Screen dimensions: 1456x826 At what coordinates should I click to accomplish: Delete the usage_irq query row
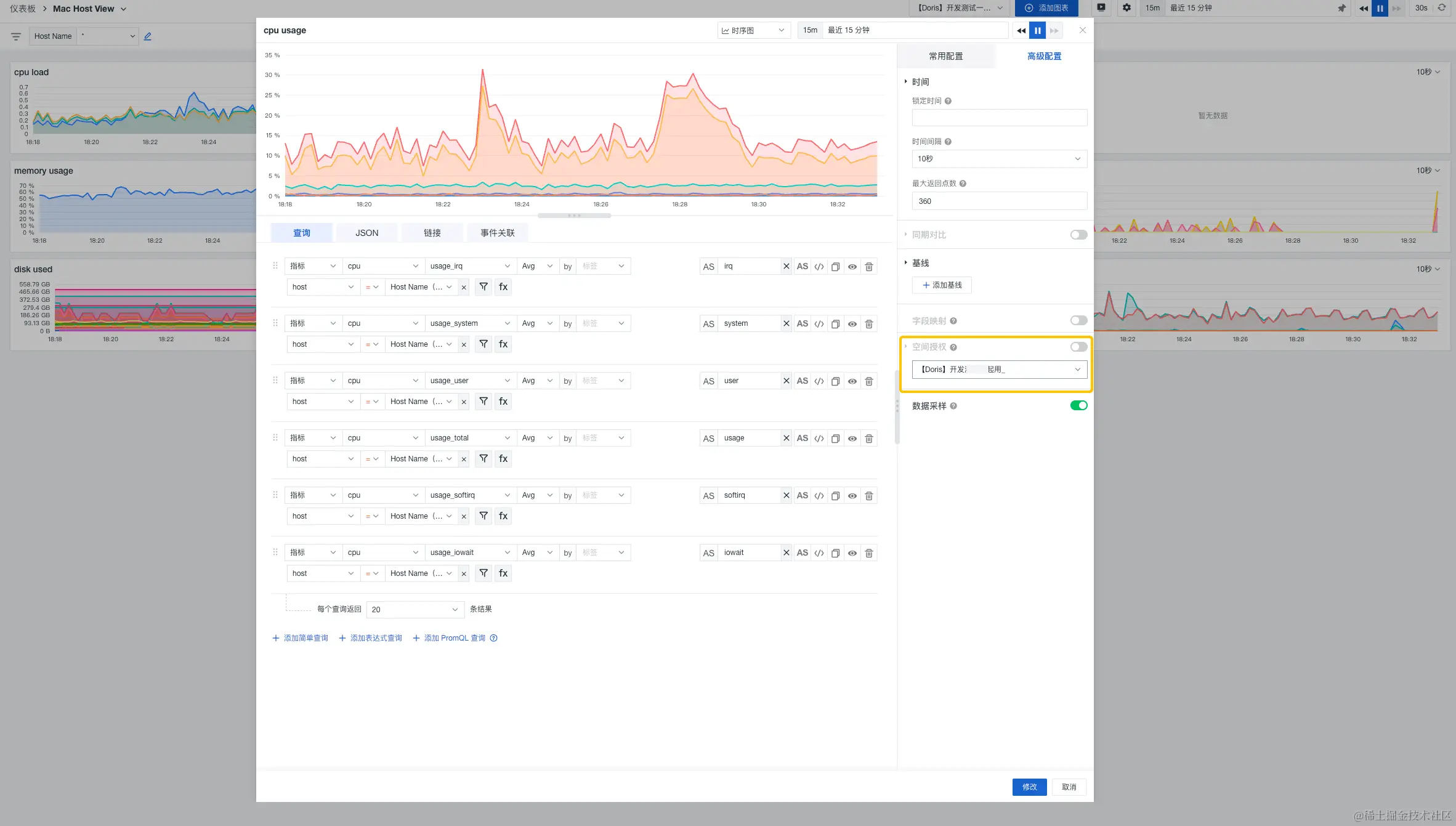pos(868,267)
